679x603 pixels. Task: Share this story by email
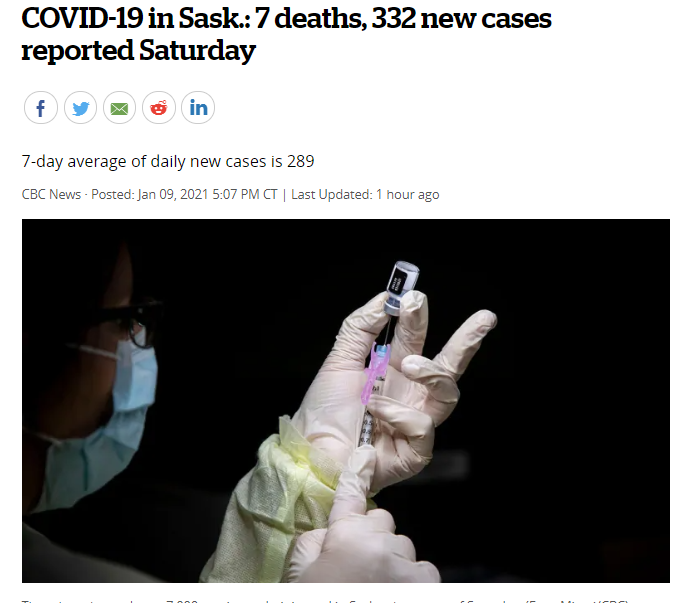tap(120, 107)
